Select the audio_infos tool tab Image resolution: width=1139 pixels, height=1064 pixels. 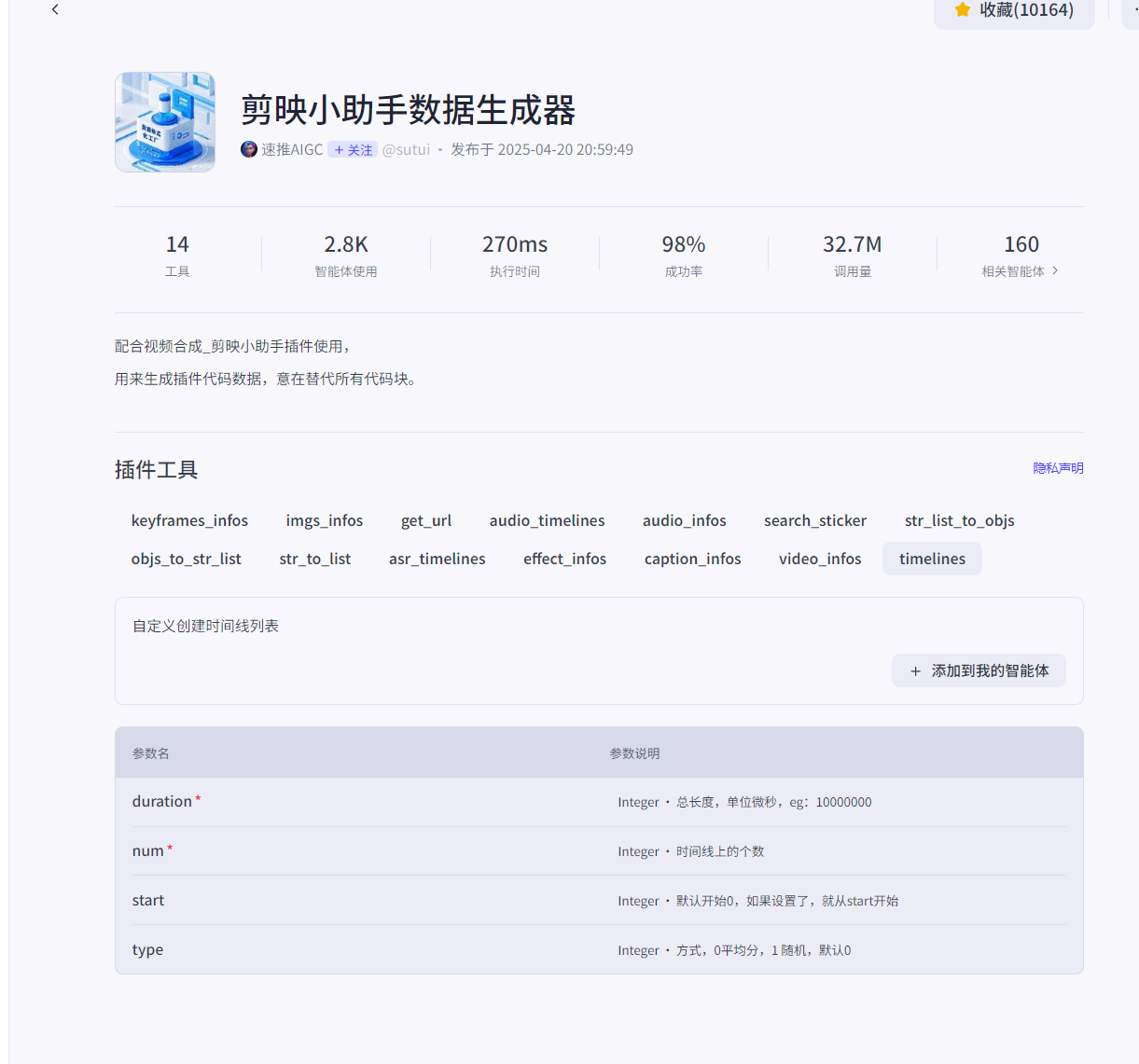click(685, 520)
